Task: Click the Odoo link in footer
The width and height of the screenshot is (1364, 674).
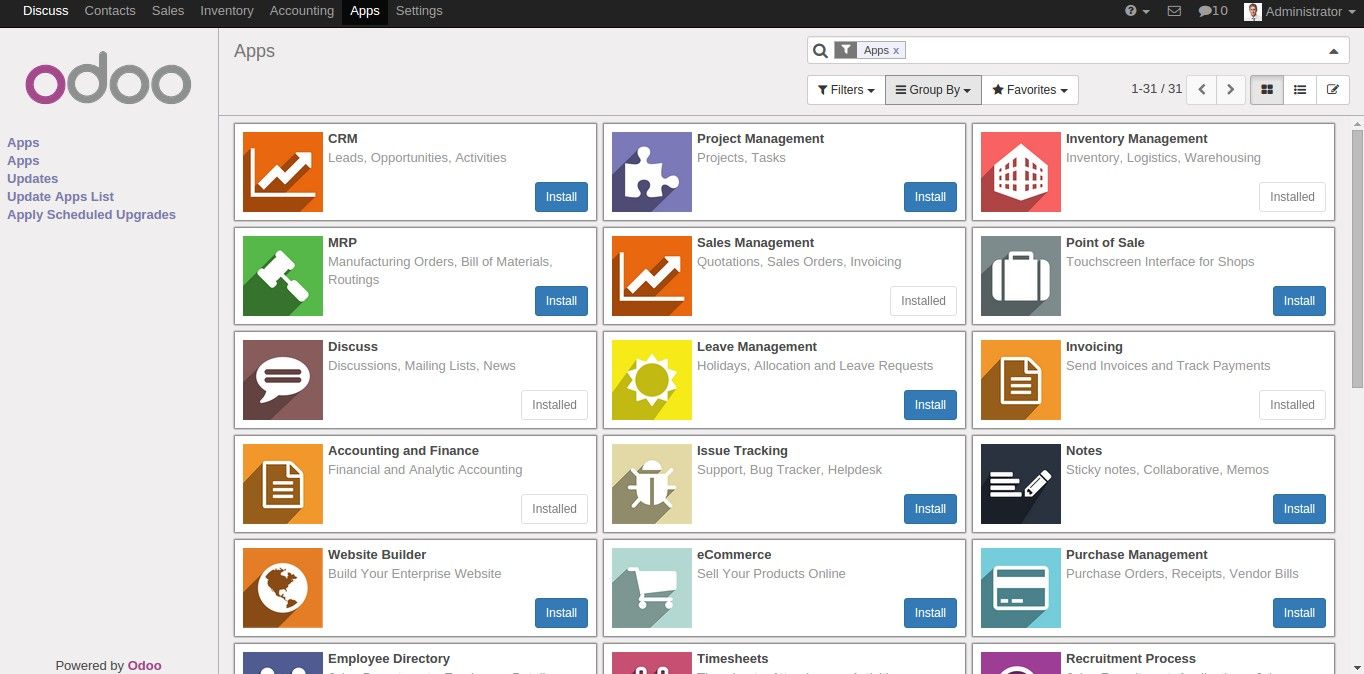Action: pos(144,665)
